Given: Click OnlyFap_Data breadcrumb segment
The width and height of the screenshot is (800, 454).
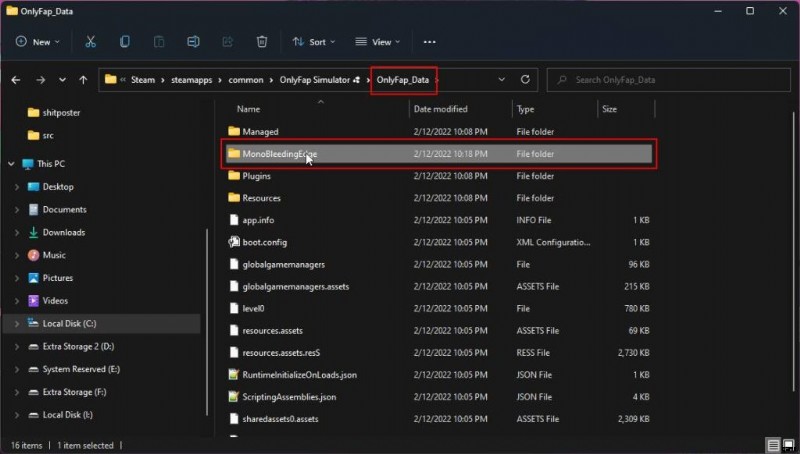Looking at the screenshot, I should pos(403,80).
